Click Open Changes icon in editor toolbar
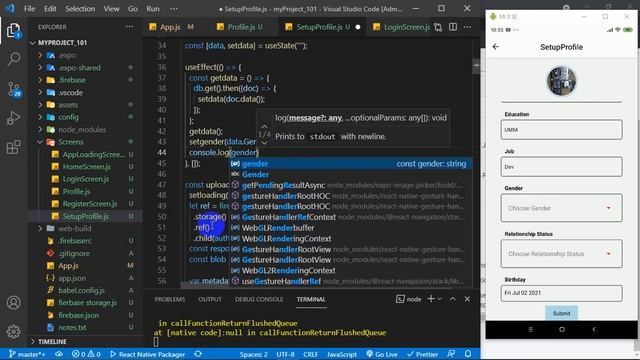The image size is (640, 360). 438,27
